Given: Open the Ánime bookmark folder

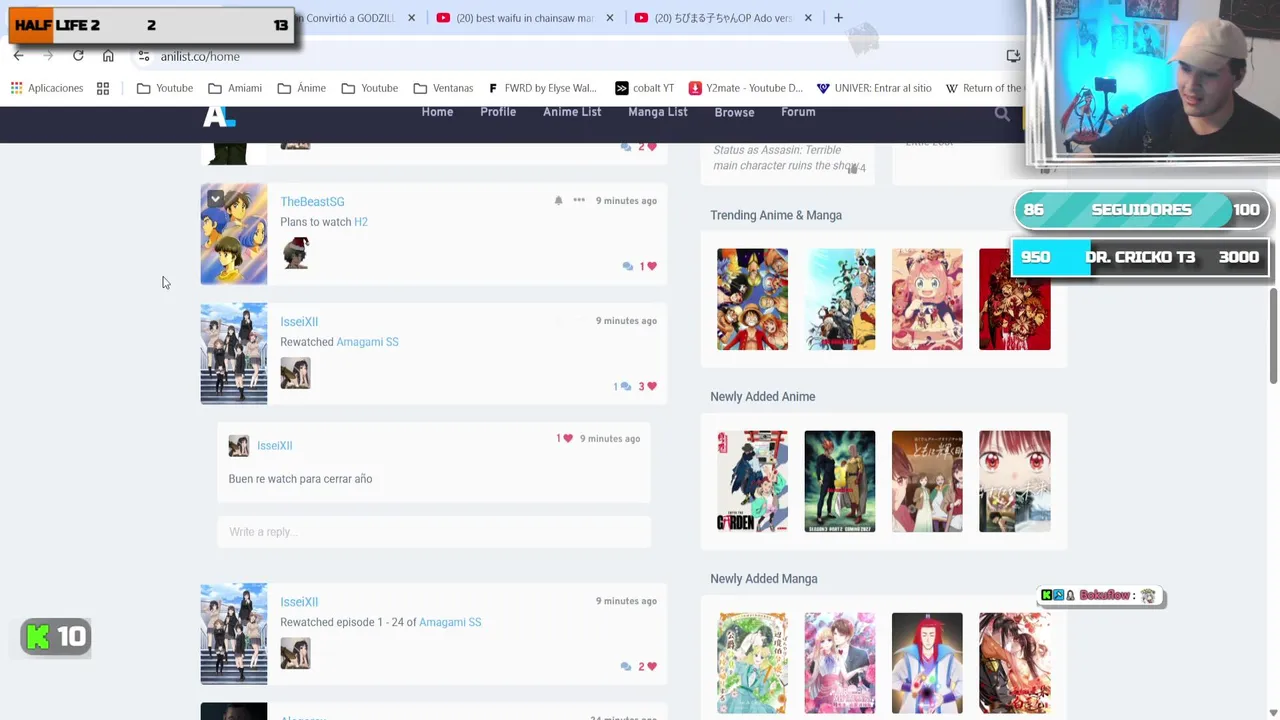Looking at the screenshot, I should 302,88.
